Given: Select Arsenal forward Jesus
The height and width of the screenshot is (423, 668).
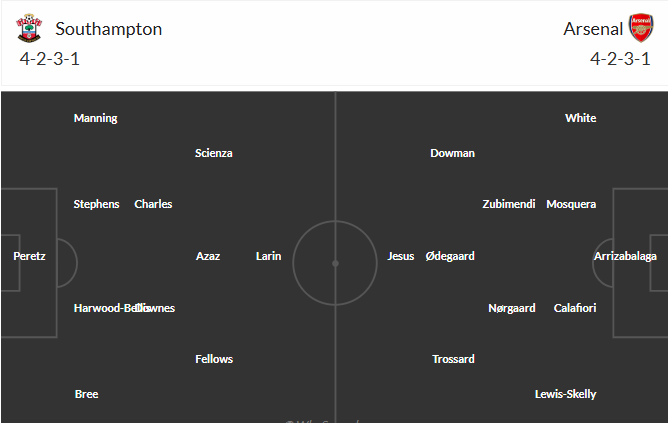Looking at the screenshot, I should pos(401,256).
